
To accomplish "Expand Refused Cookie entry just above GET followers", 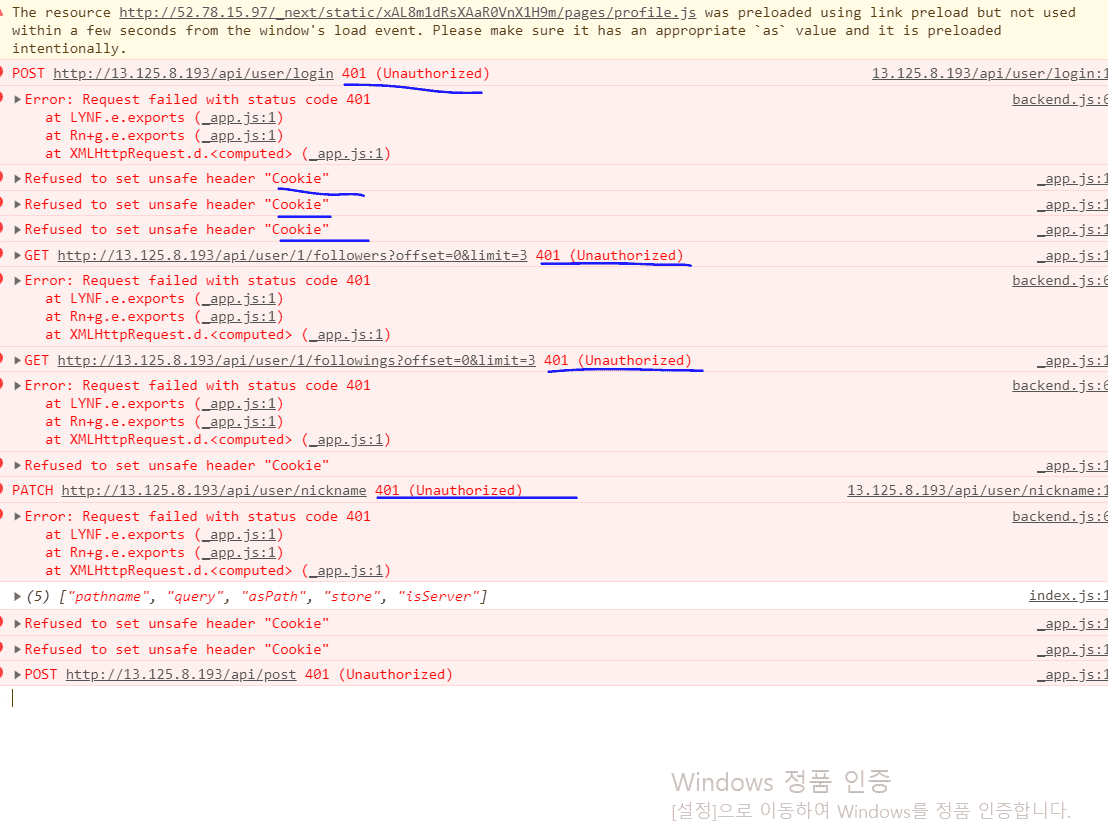I will [x=18, y=230].
